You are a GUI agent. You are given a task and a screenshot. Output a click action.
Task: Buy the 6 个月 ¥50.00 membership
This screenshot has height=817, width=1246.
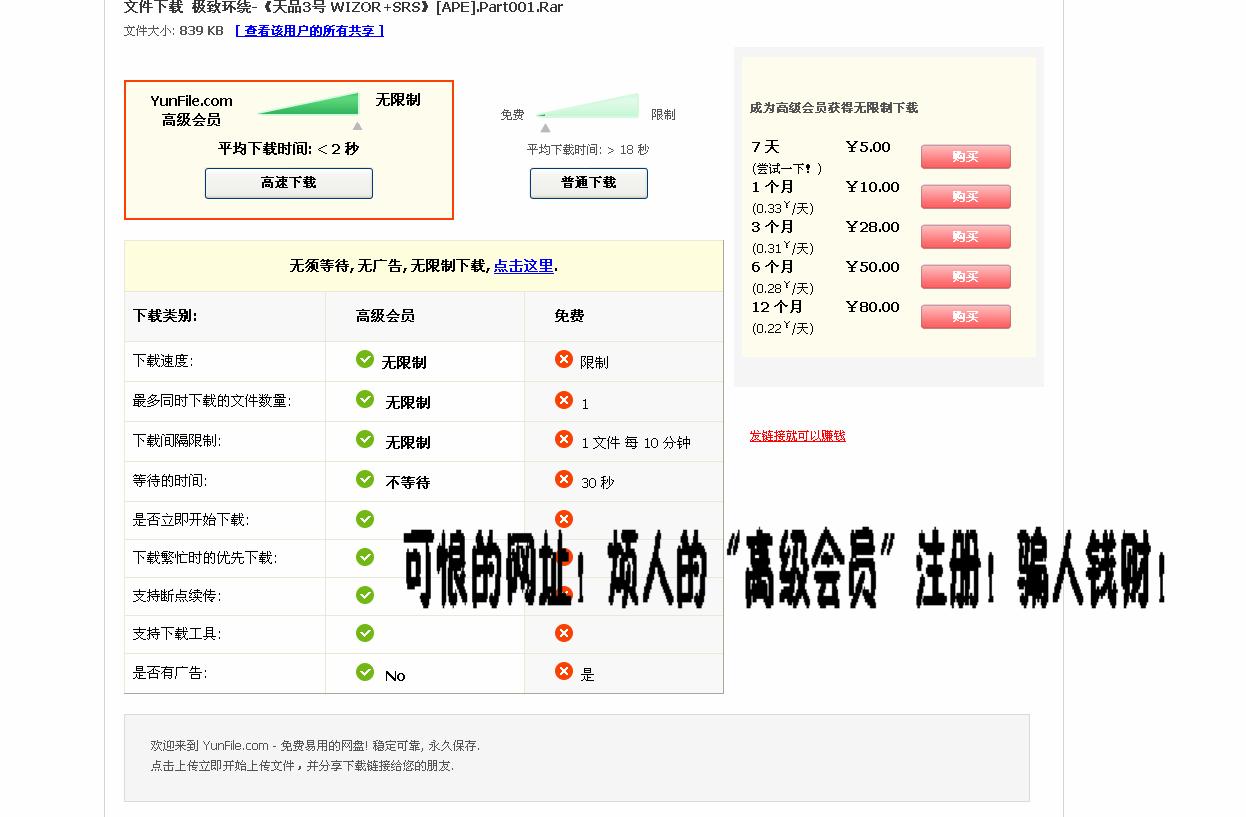point(966,277)
